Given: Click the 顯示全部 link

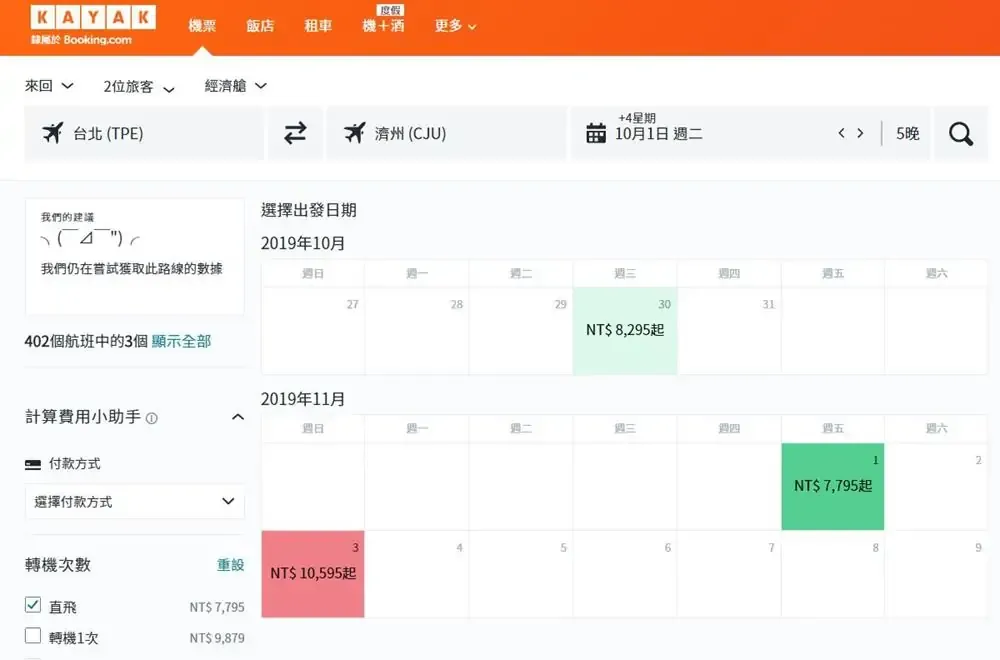Looking at the screenshot, I should pos(181,341).
